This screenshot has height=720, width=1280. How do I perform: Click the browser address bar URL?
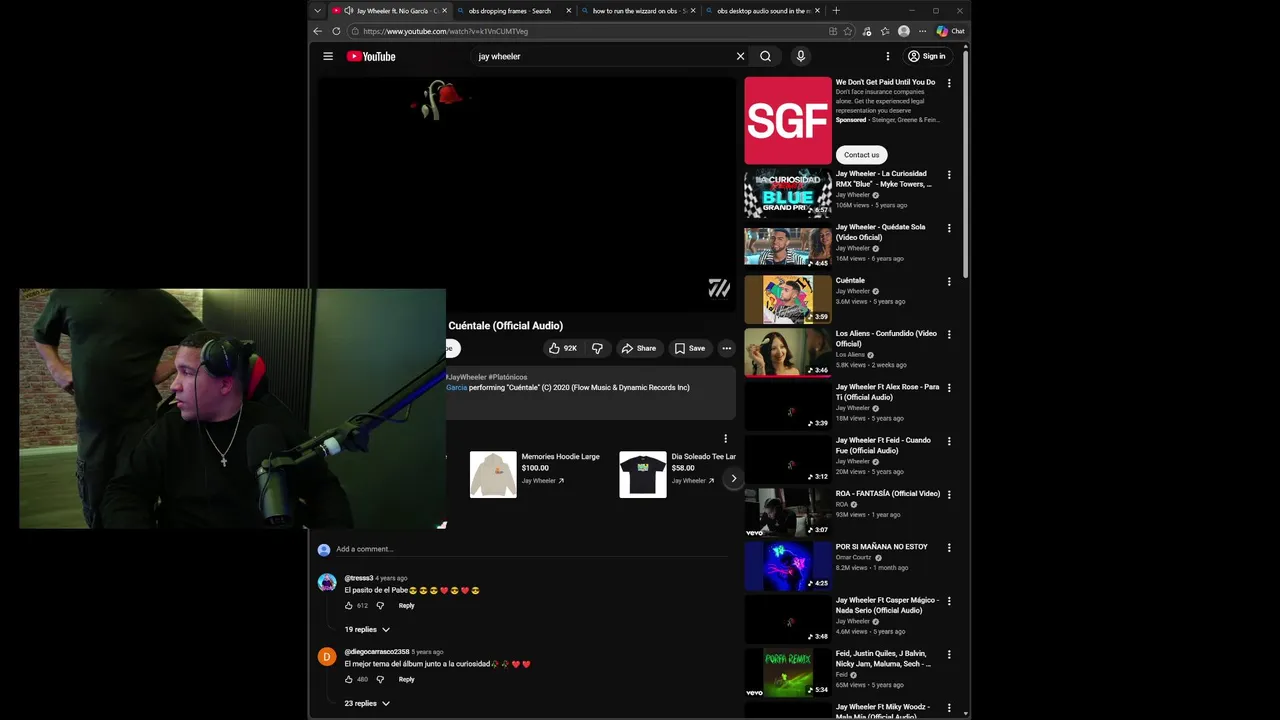tap(446, 31)
